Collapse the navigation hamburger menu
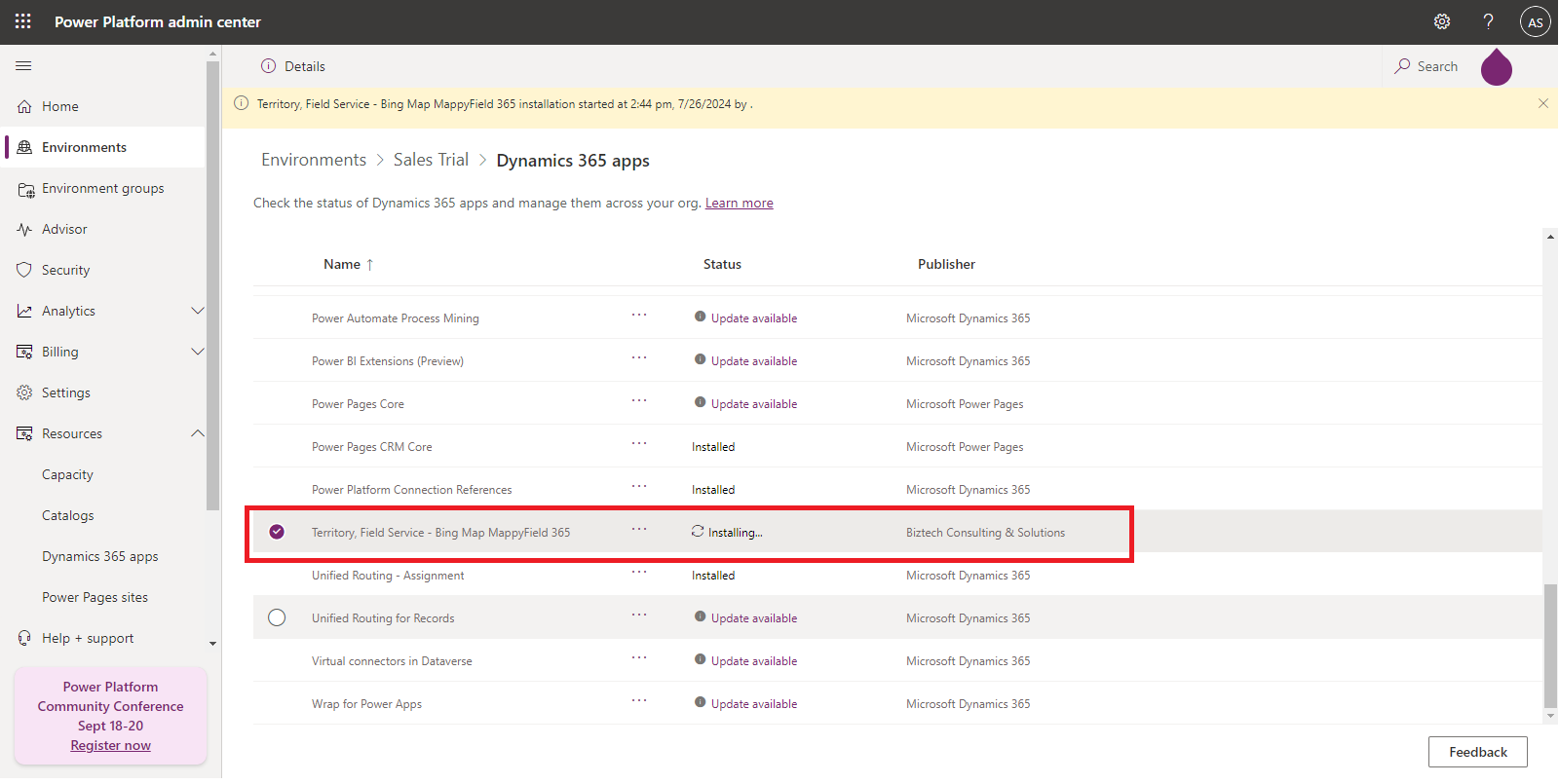 (x=23, y=66)
